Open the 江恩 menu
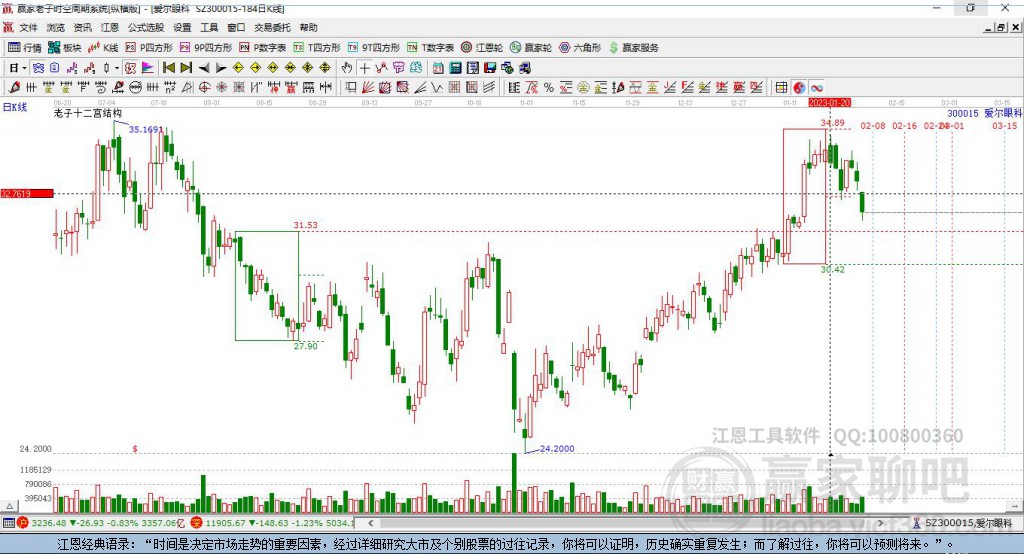The height and width of the screenshot is (554, 1024). (110, 28)
